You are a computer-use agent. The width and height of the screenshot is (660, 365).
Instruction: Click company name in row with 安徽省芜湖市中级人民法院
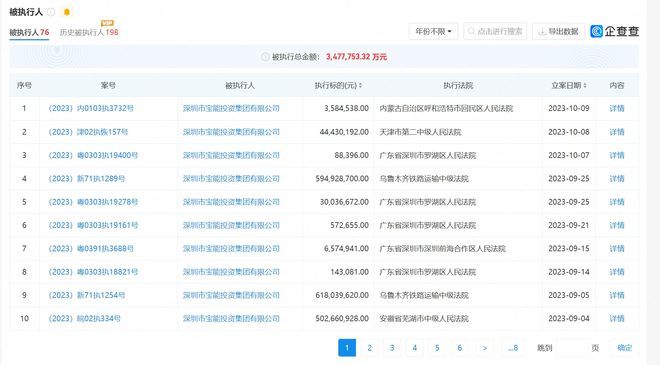[231, 319]
